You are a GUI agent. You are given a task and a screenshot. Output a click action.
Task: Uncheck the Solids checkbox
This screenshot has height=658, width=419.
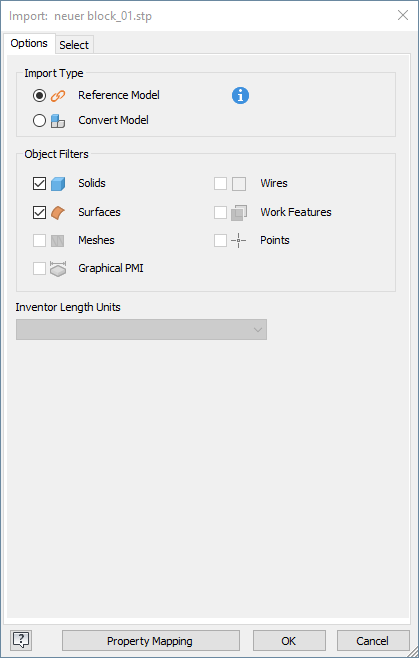(39, 183)
